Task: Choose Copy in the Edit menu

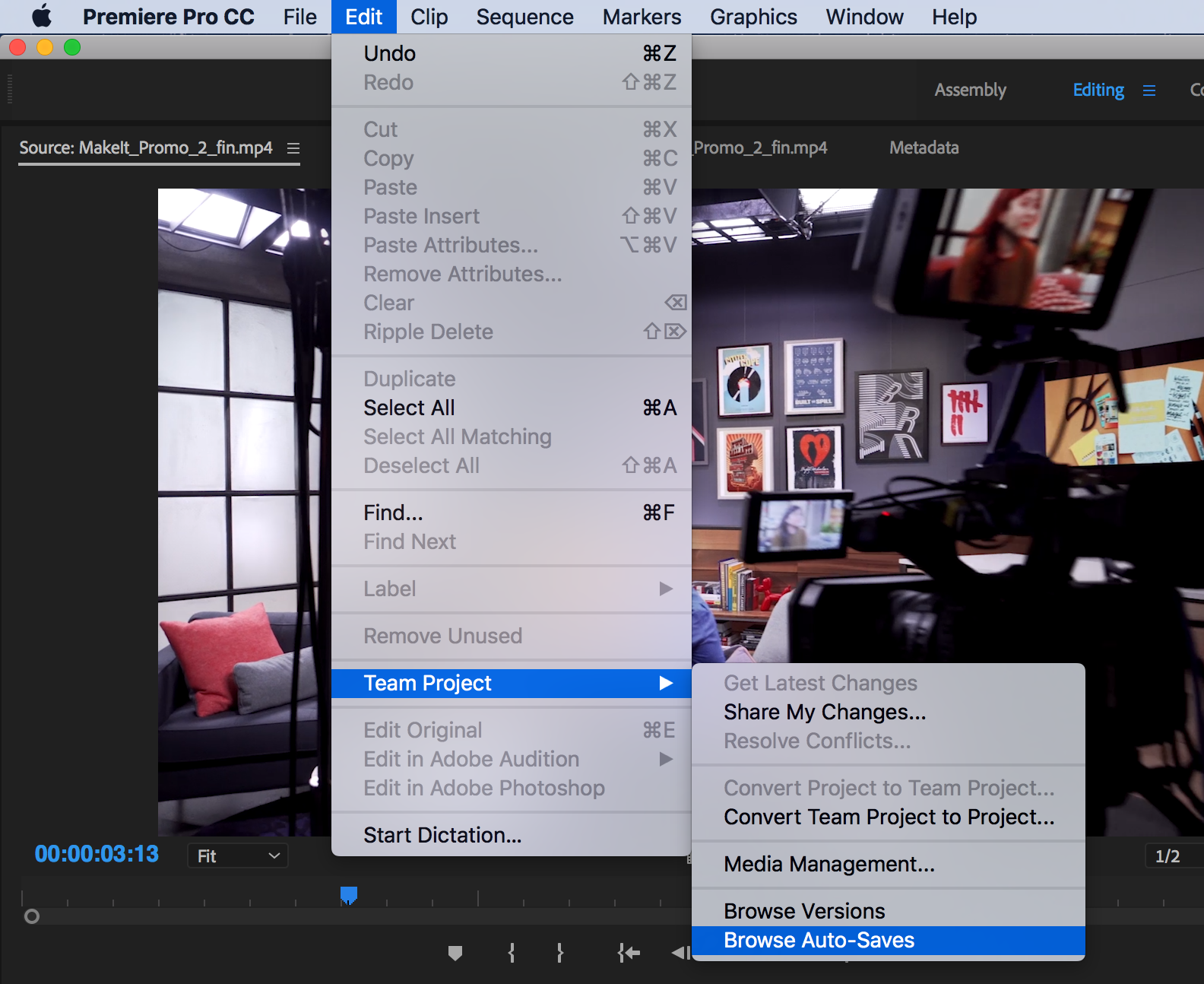Action: 512,158
